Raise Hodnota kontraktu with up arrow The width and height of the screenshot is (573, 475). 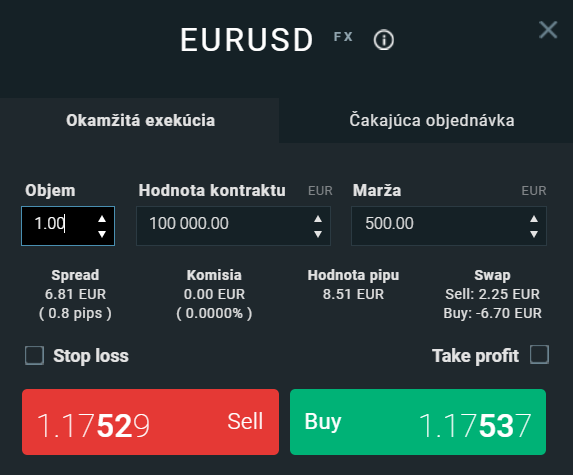tap(318, 219)
